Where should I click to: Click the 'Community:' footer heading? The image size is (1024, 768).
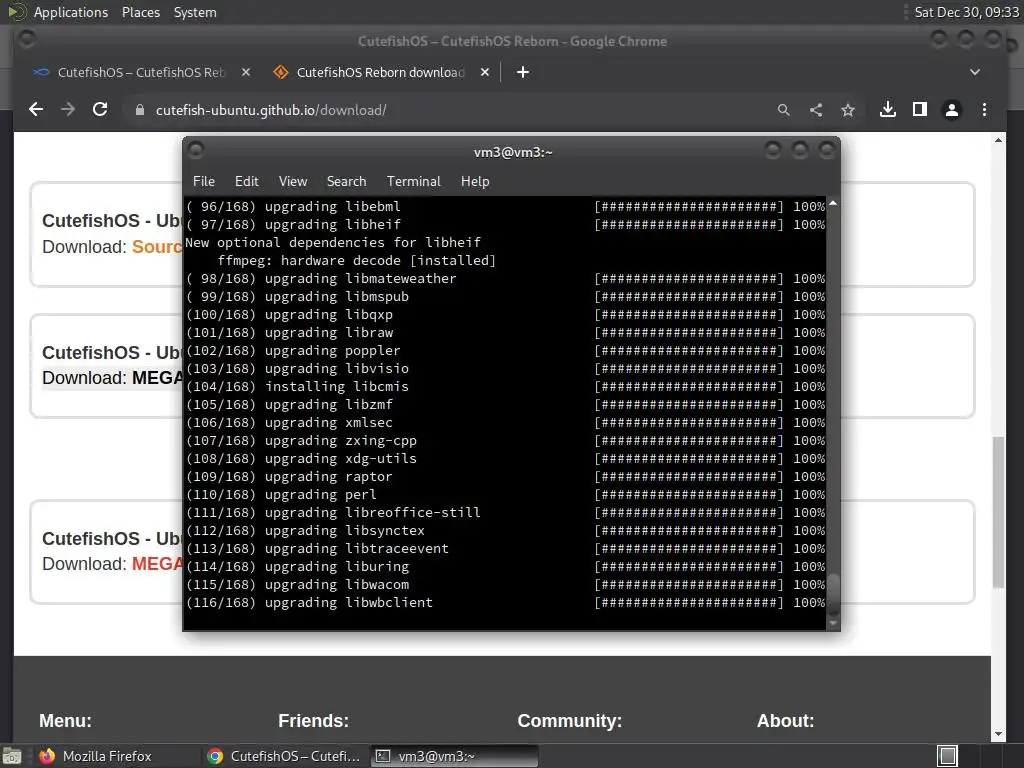(569, 720)
